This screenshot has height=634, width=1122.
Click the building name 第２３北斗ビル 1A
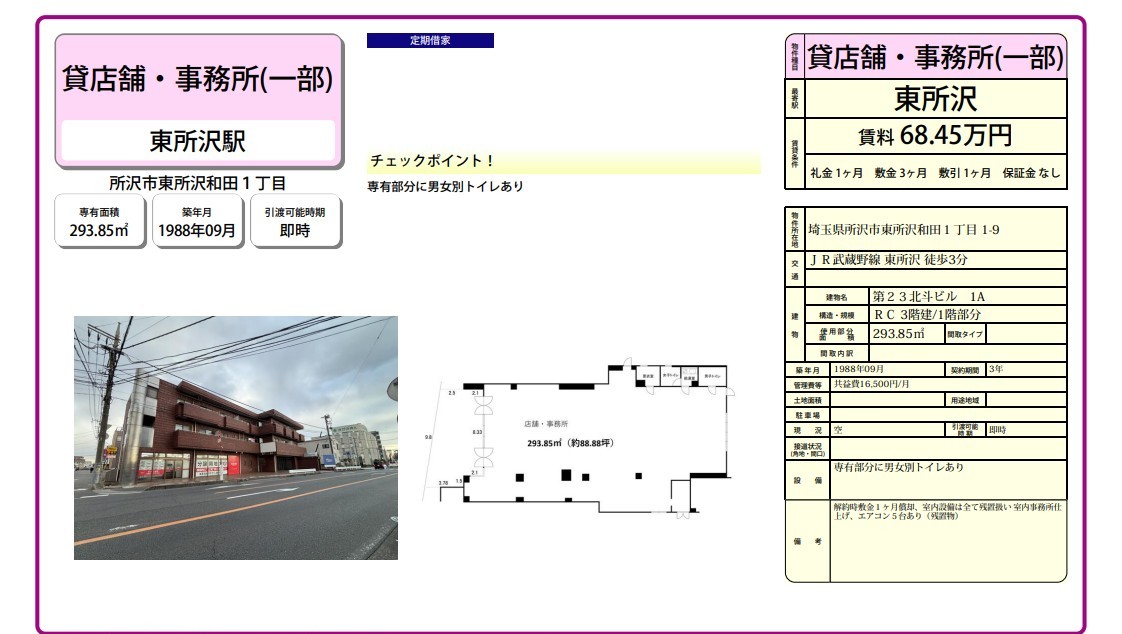click(930, 297)
